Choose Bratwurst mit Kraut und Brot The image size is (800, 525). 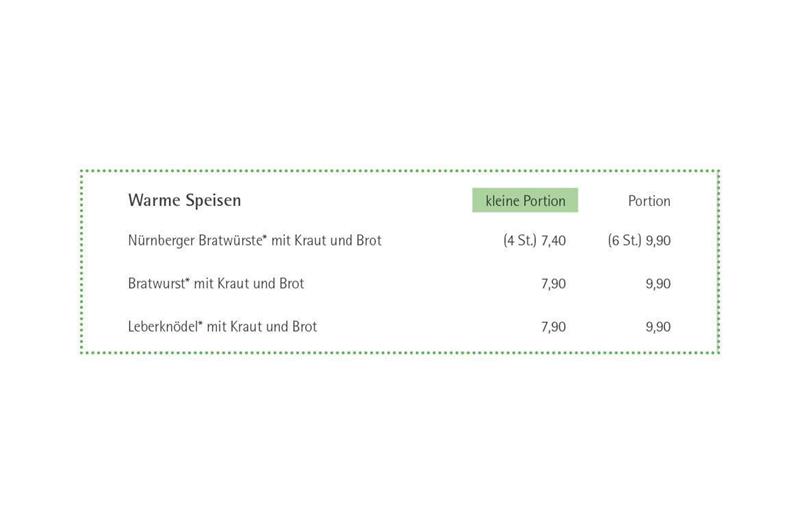(x=216, y=284)
